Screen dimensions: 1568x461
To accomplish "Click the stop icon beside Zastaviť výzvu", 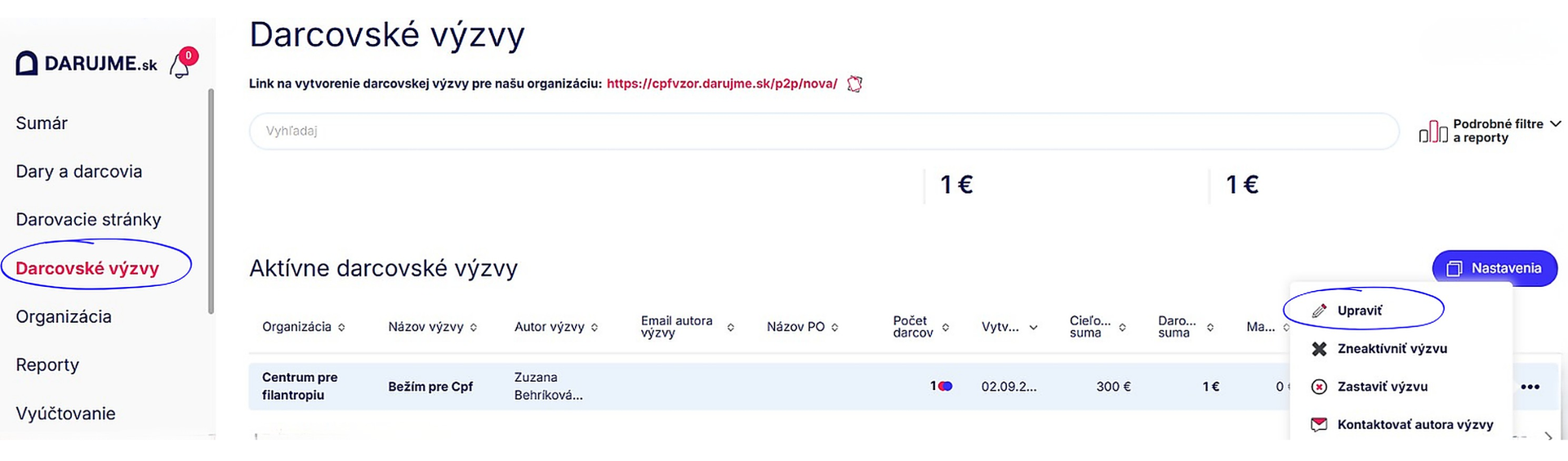I will pos(1319,387).
